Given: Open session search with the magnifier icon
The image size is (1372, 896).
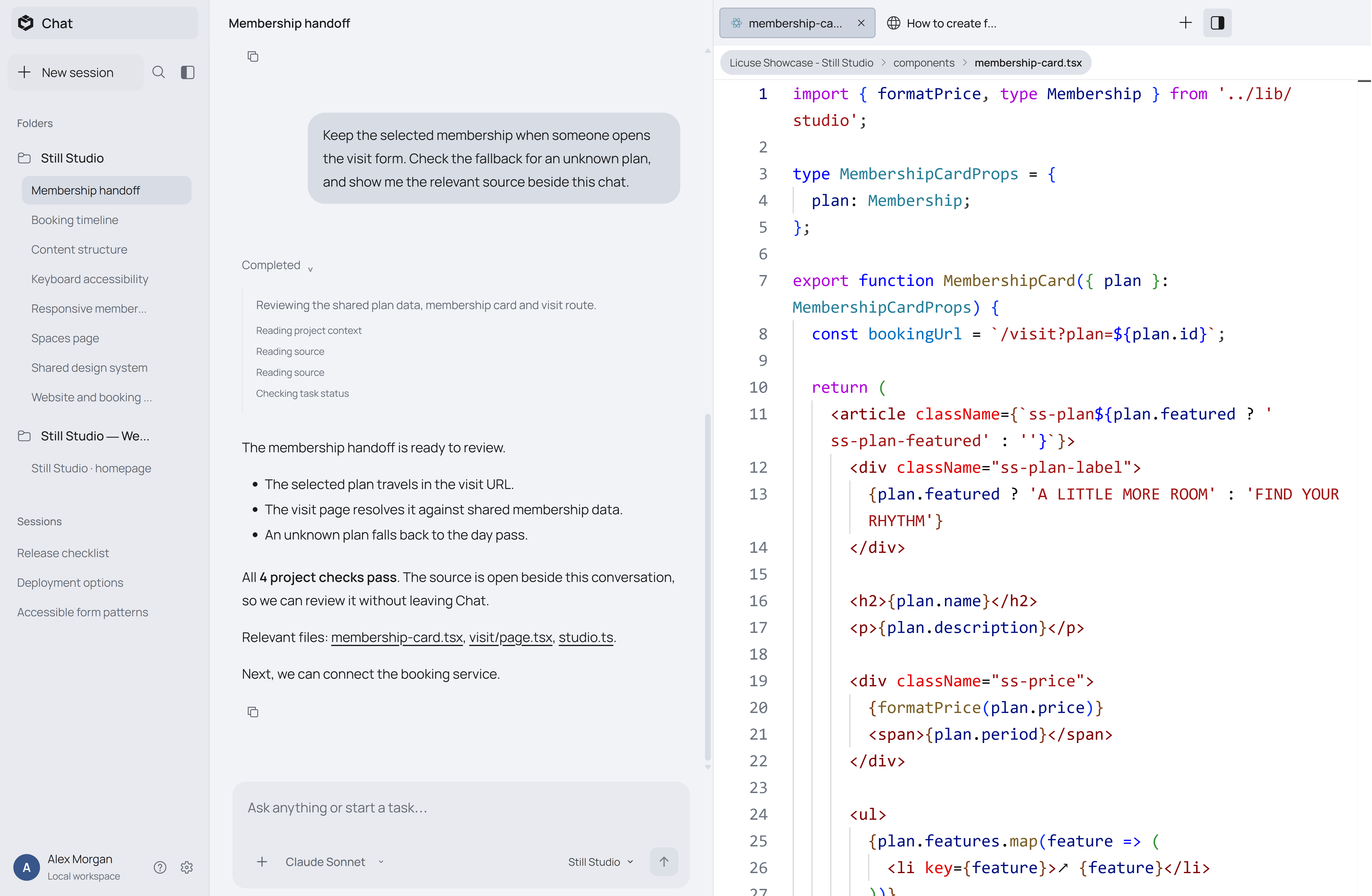Looking at the screenshot, I should point(159,72).
